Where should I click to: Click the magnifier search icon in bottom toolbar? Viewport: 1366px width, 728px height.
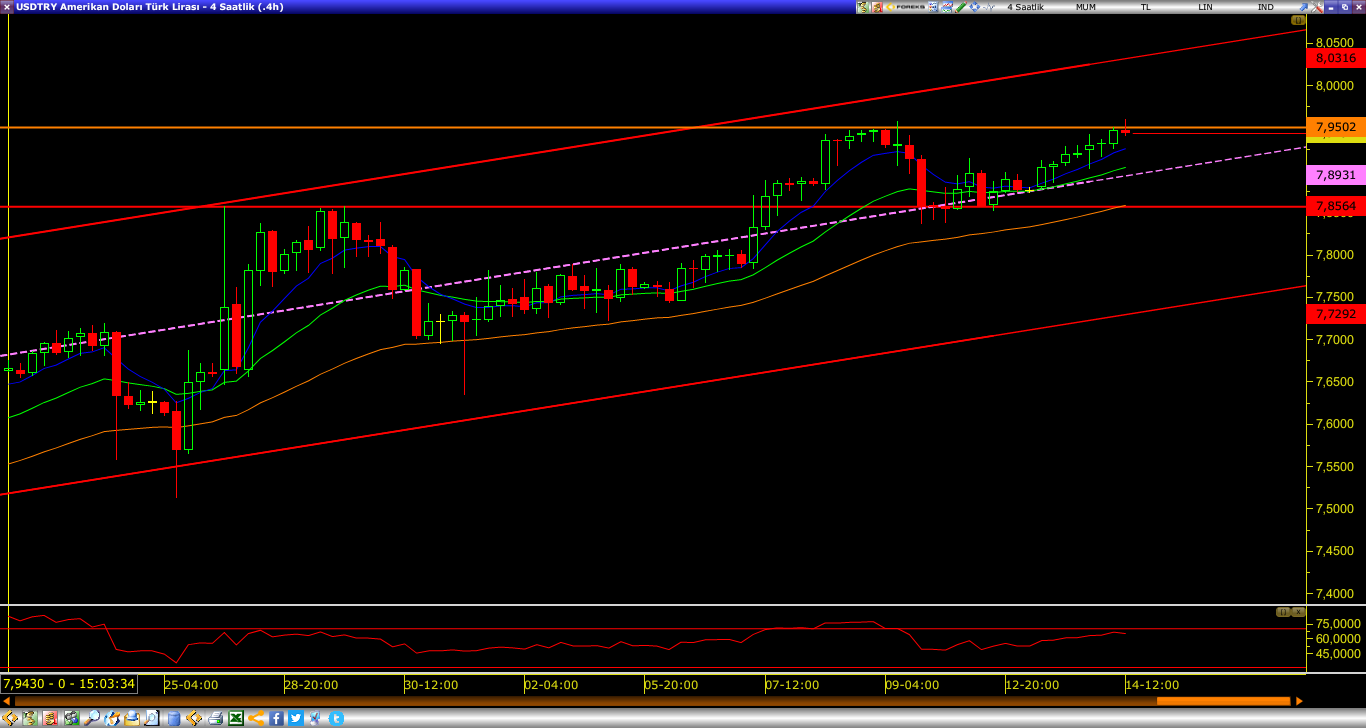92,718
